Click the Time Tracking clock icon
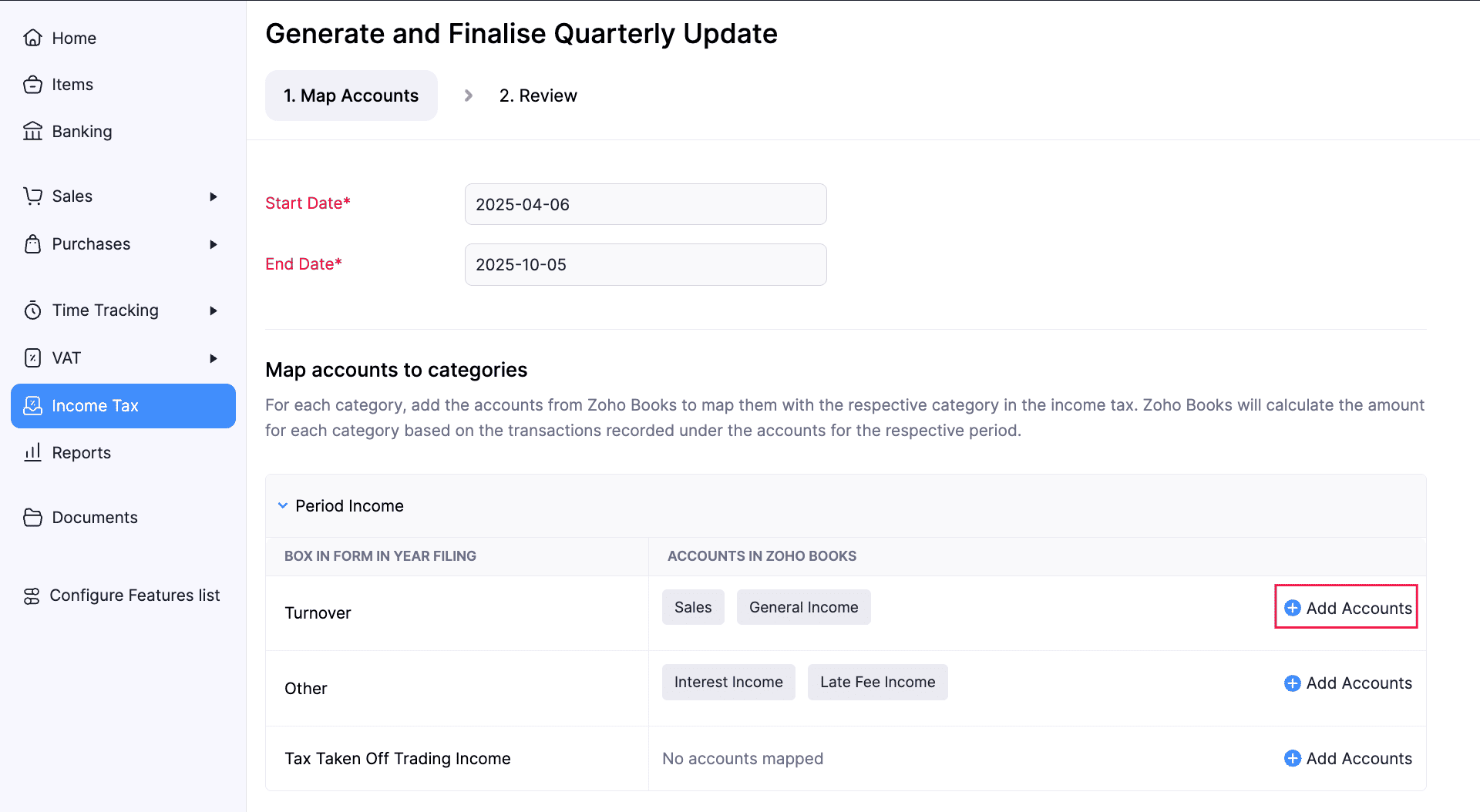Viewport: 1480px width, 812px height. (32, 310)
